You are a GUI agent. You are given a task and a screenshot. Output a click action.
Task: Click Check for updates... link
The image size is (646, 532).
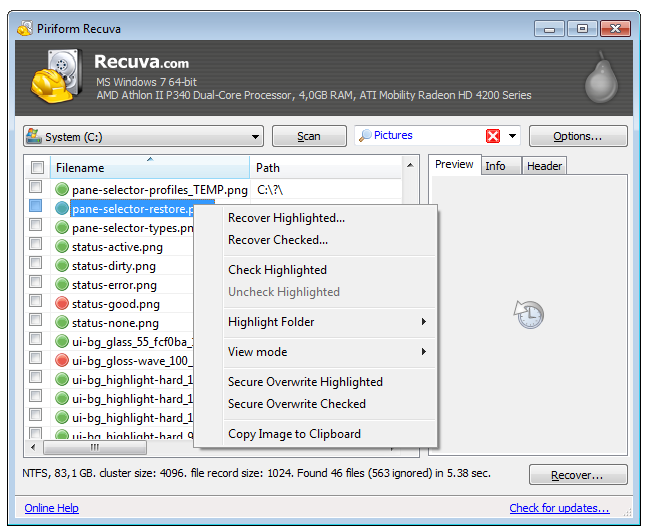[x=559, y=508]
